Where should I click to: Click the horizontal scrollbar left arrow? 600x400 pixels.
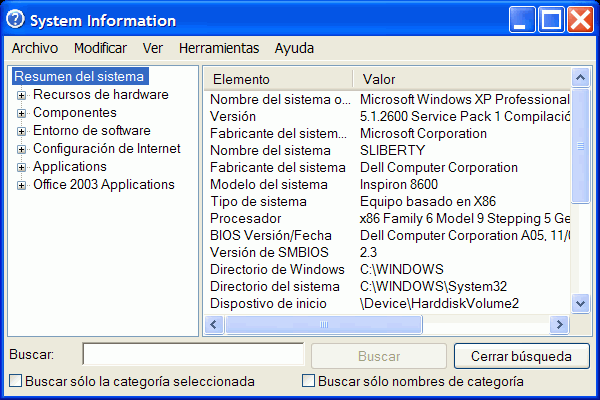click(x=214, y=325)
